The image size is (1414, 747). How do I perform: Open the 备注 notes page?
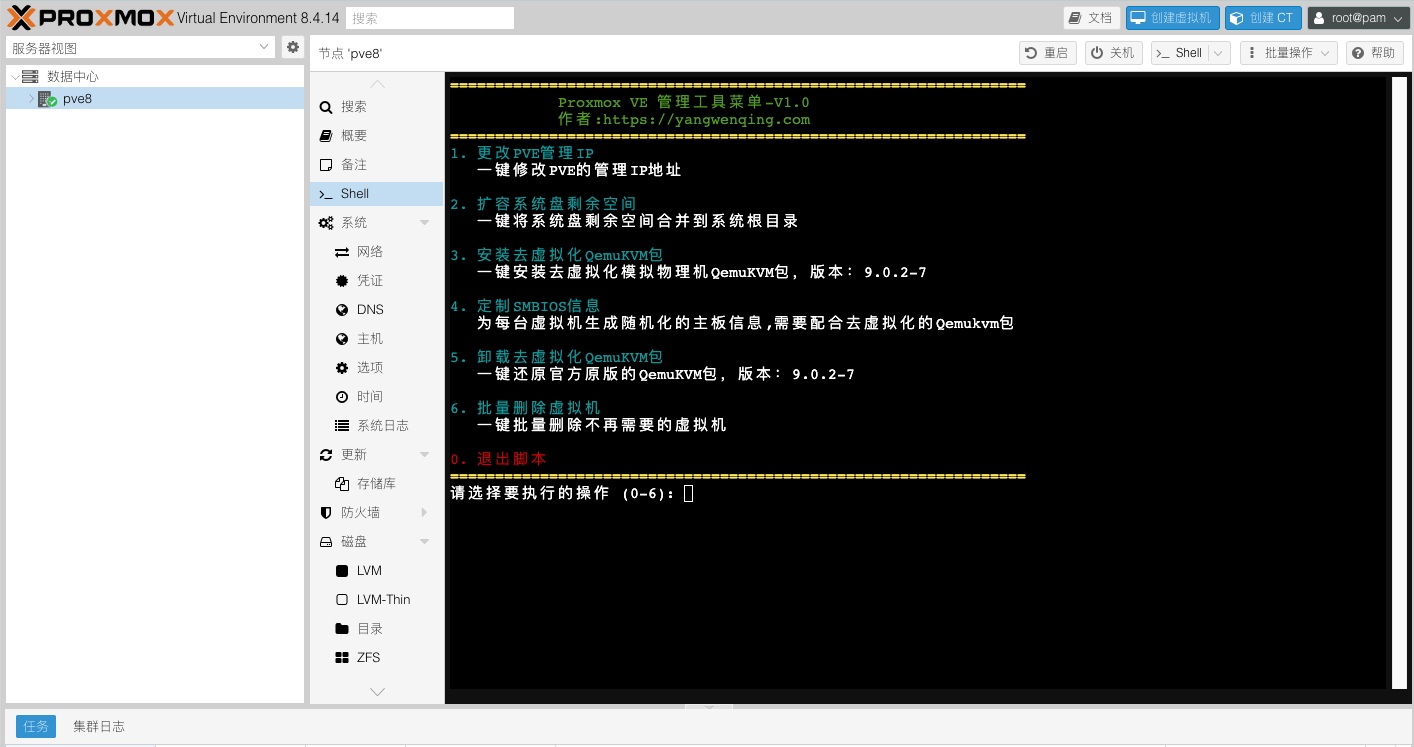click(353, 165)
